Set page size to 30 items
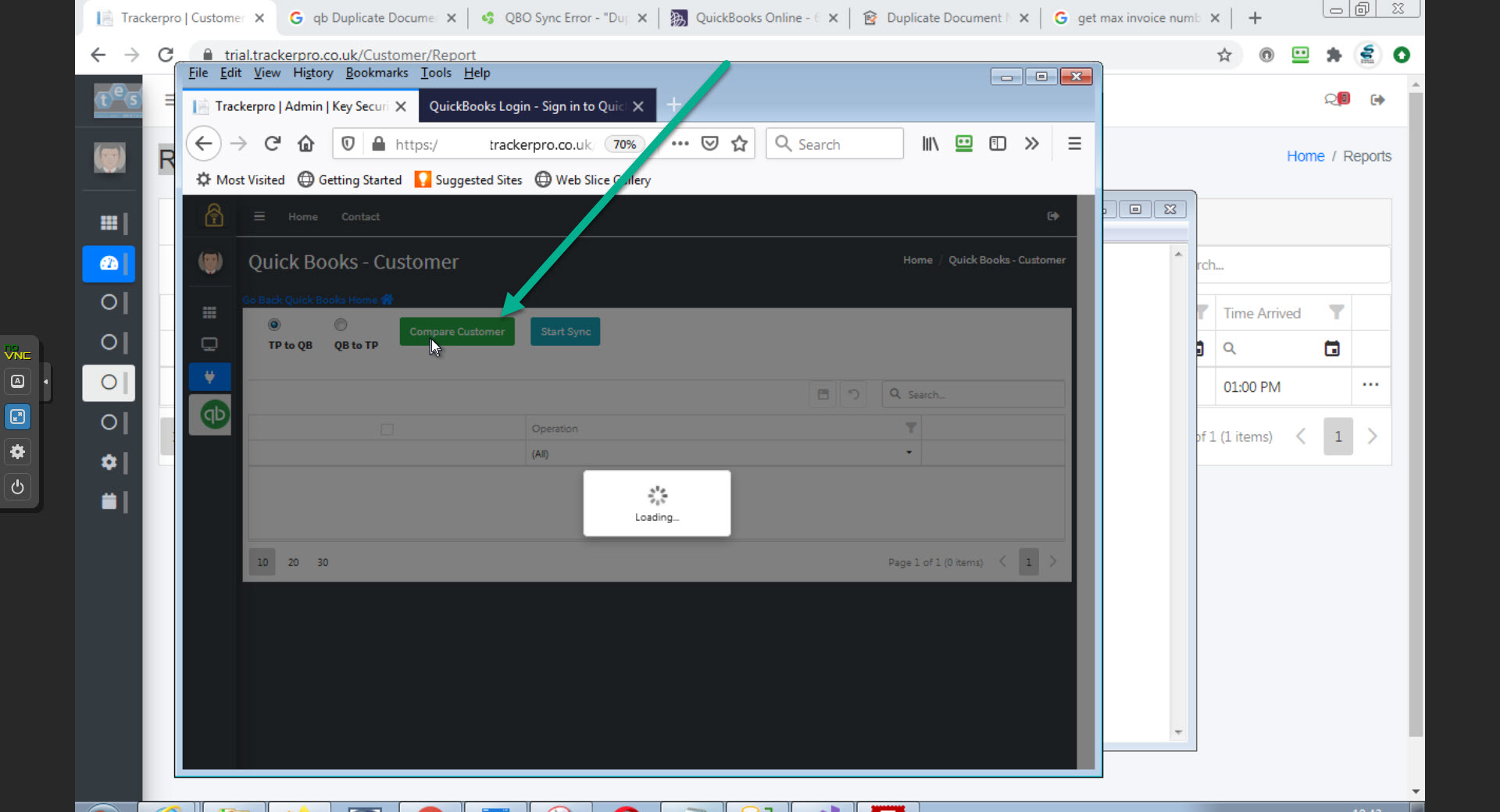Image resolution: width=1500 pixels, height=812 pixels. tap(323, 562)
